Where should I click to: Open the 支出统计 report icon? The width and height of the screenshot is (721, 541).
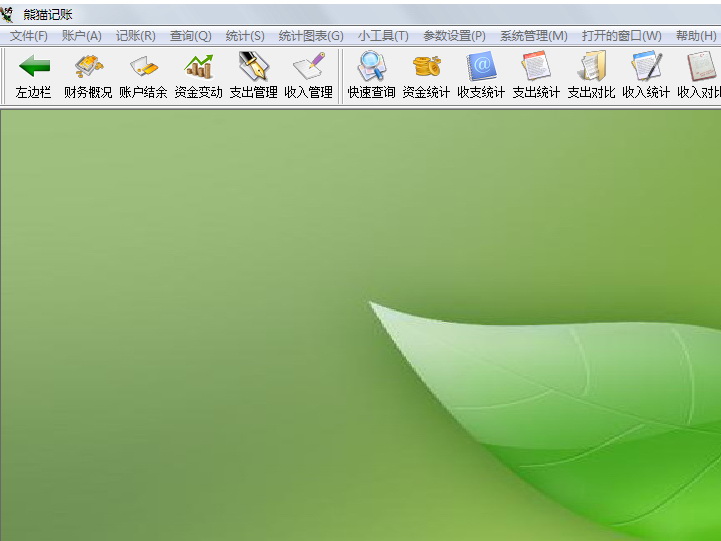(536, 68)
